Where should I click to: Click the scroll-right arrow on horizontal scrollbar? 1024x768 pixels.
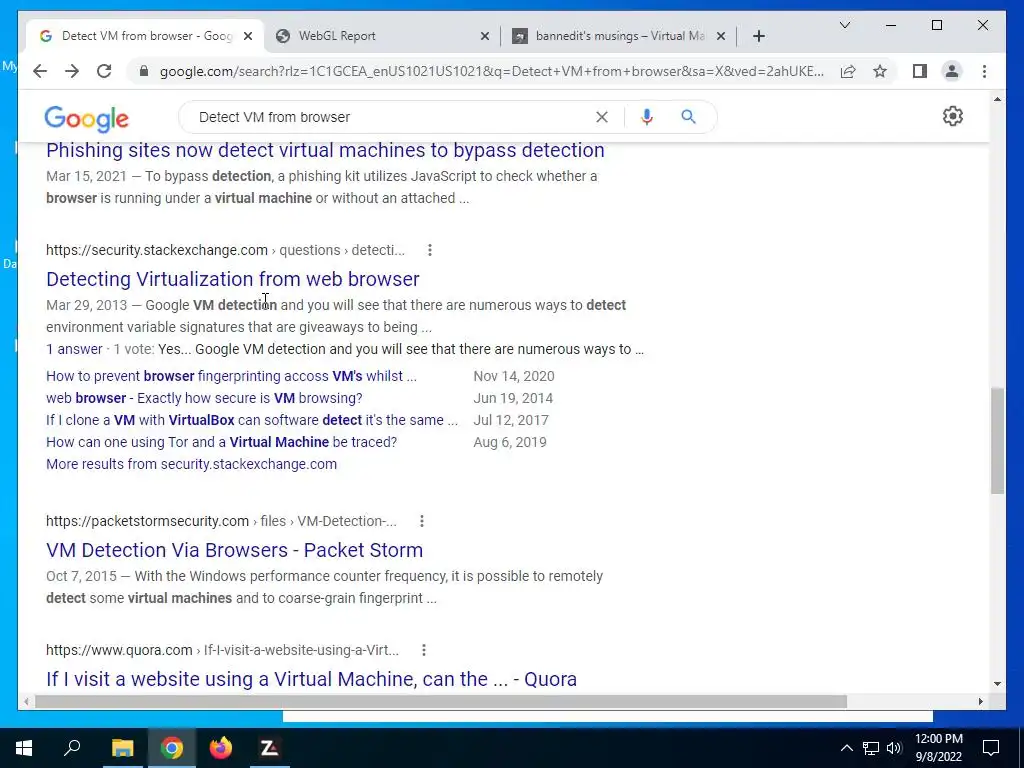pos(980,701)
